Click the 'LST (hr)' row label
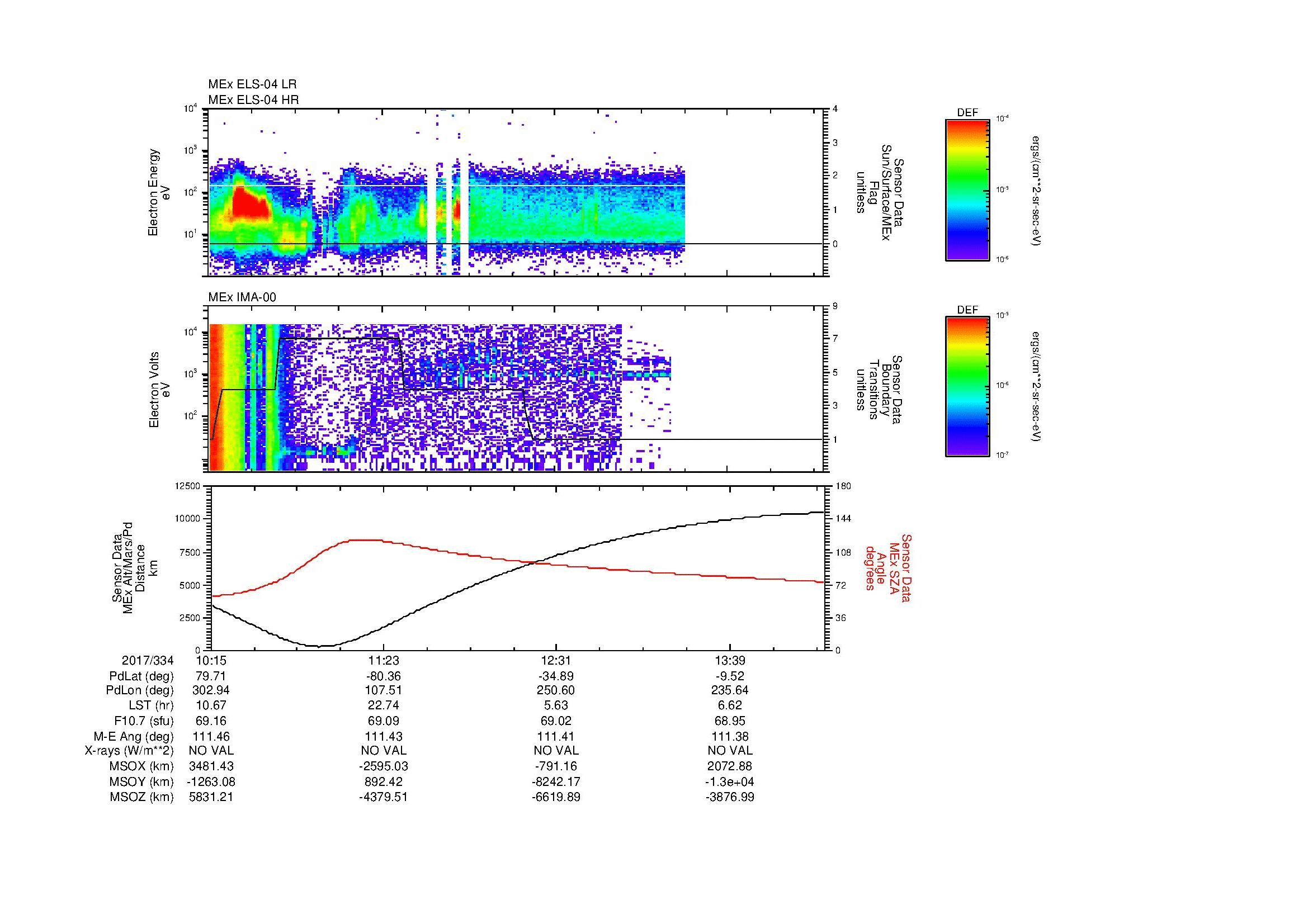The height and width of the screenshot is (924, 1308). [x=151, y=705]
